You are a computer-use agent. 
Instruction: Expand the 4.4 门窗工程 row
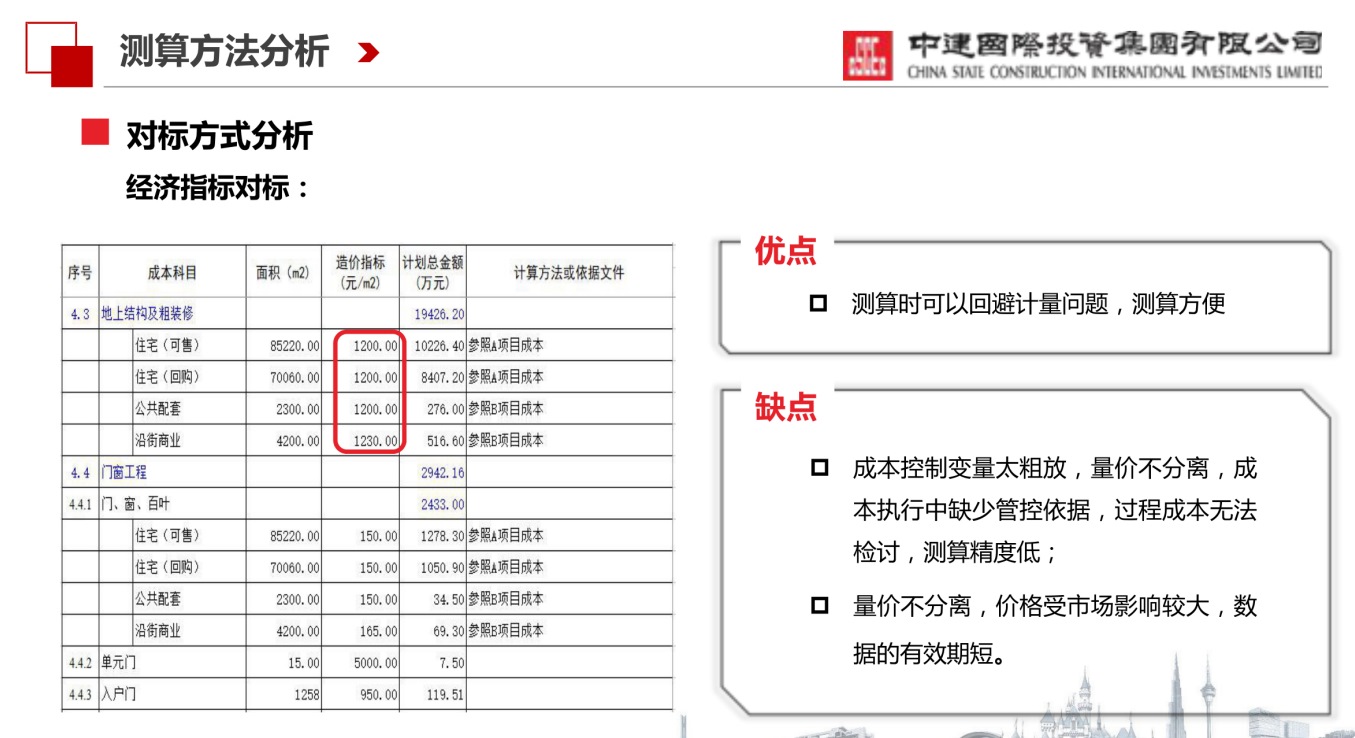click(123, 472)
